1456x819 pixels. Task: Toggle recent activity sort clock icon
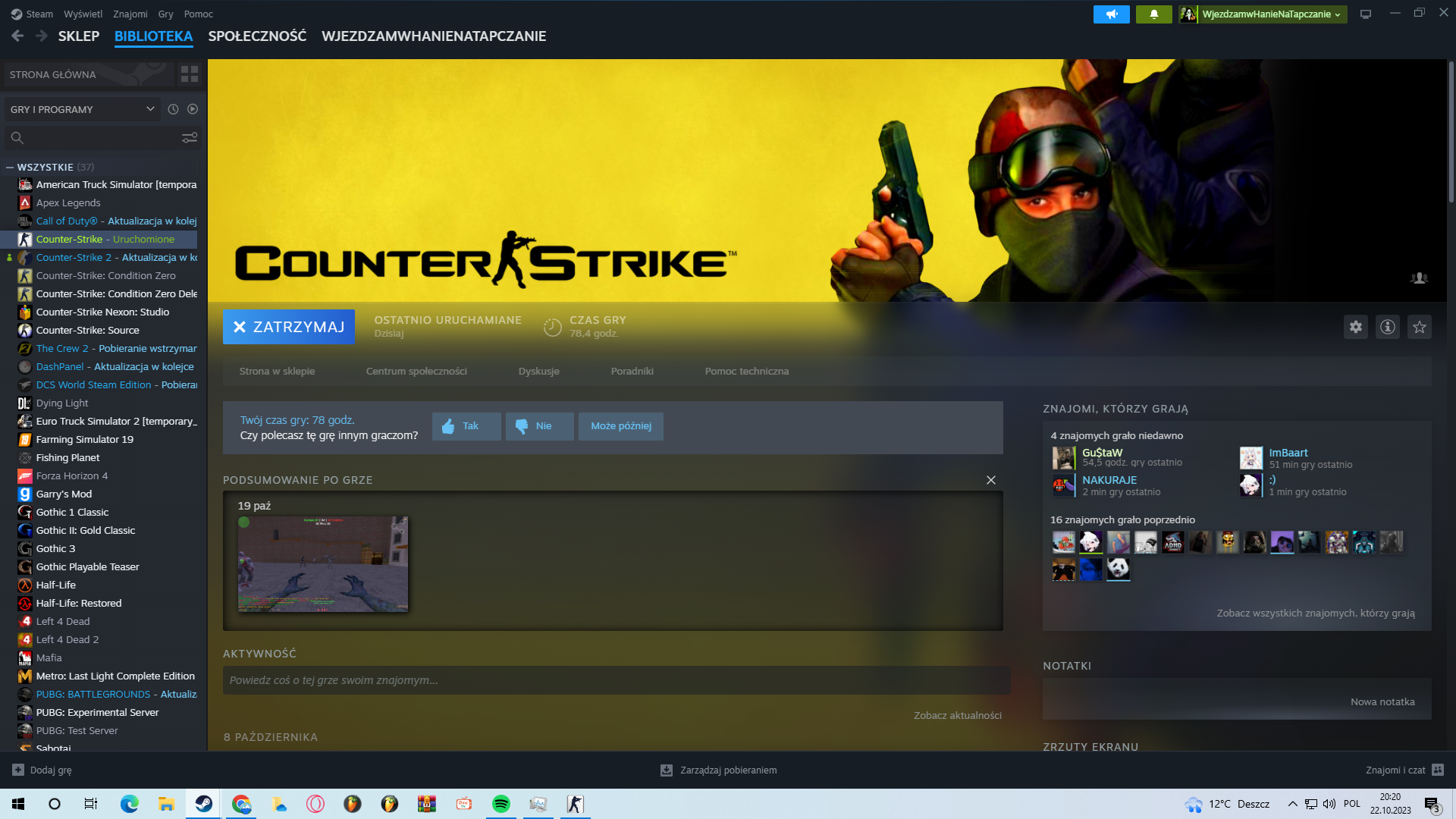173,109
